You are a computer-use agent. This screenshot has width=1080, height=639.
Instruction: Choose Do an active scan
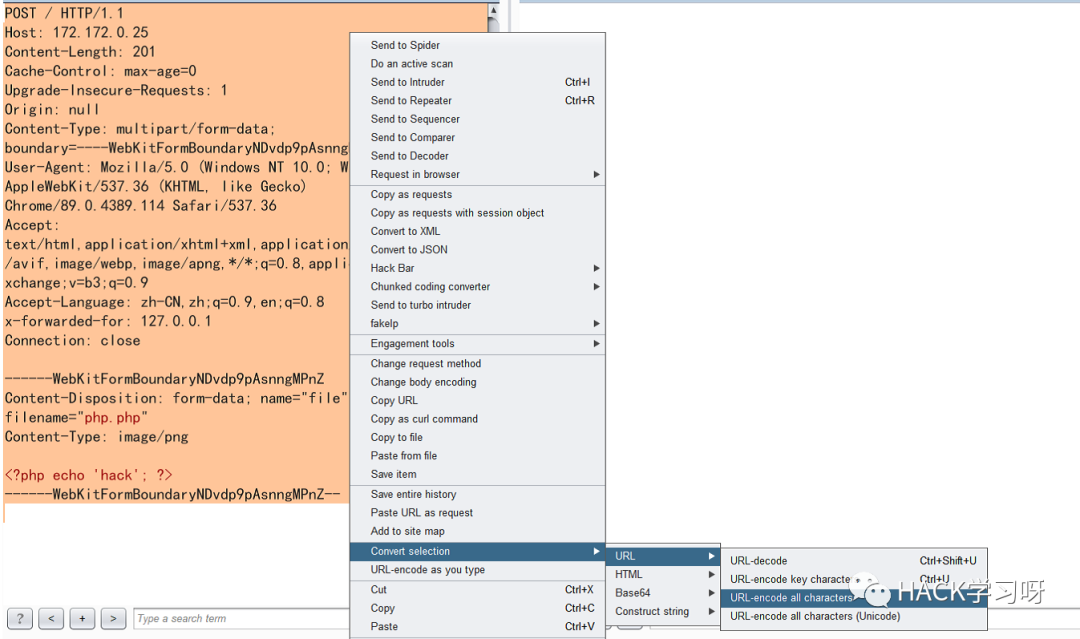coord(477,63)
